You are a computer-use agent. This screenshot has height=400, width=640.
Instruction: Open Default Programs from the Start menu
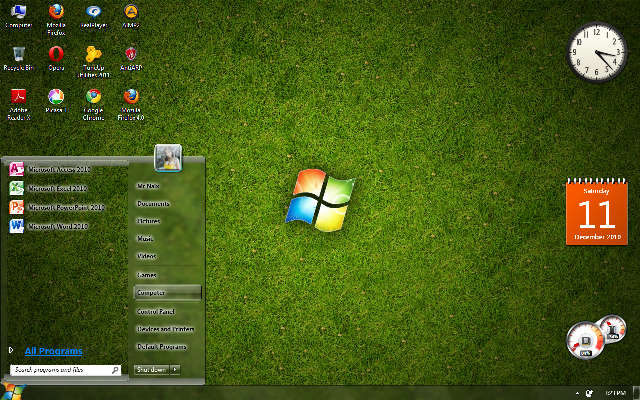point(162,347)
